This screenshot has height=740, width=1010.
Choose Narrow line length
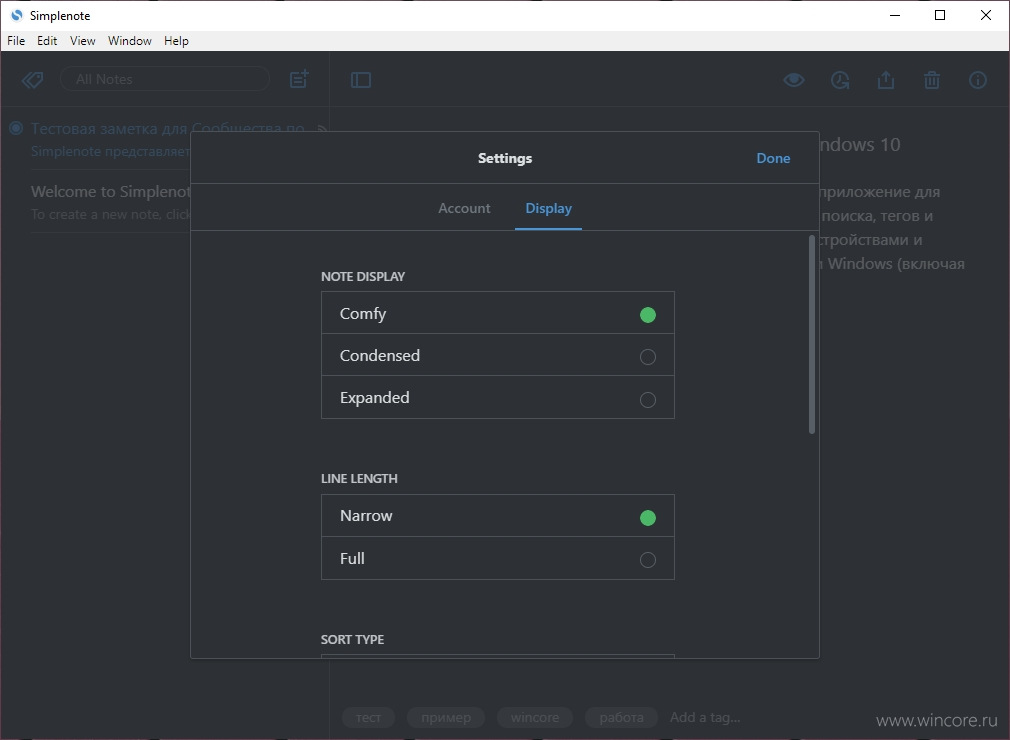point(498,516)
